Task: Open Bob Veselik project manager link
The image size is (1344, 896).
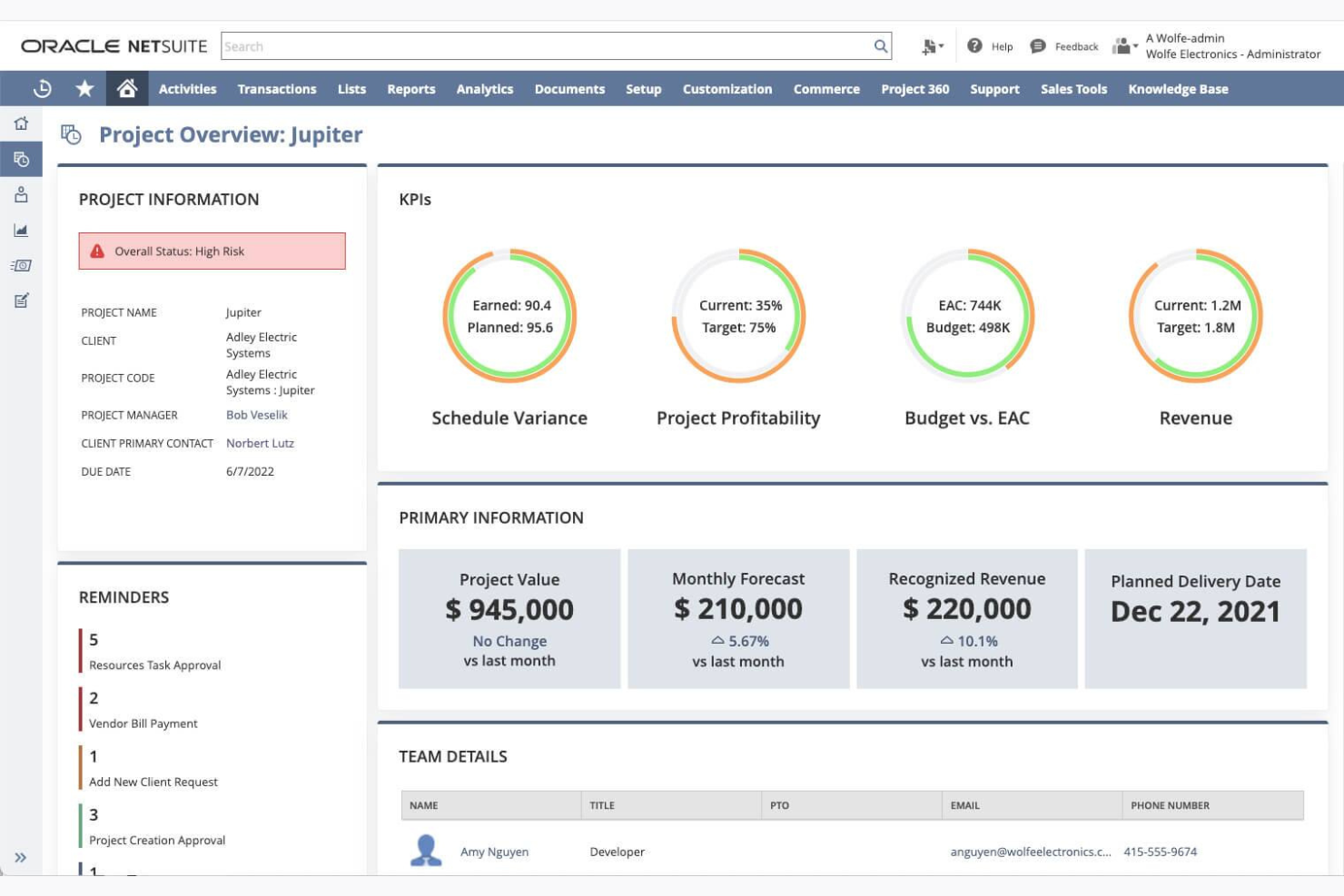Action: click(257, 415)
